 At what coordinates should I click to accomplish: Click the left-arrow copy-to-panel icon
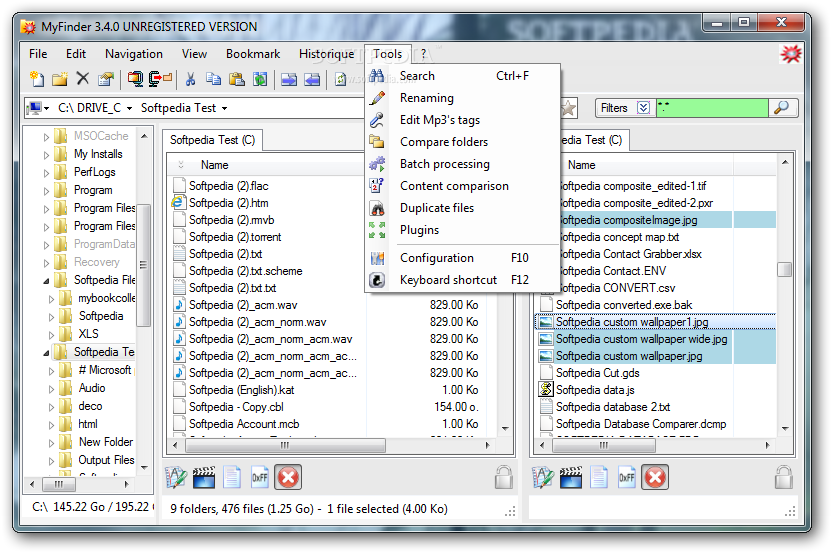tap(312, 80)
